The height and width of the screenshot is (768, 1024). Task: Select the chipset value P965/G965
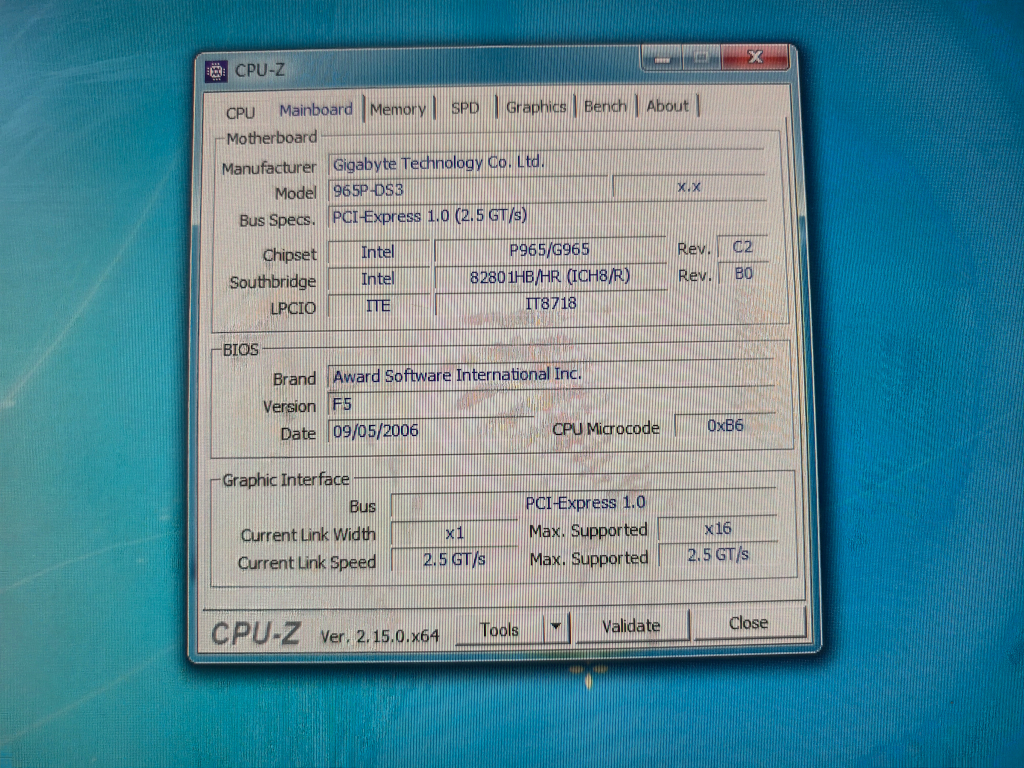[x=550, y=249]
